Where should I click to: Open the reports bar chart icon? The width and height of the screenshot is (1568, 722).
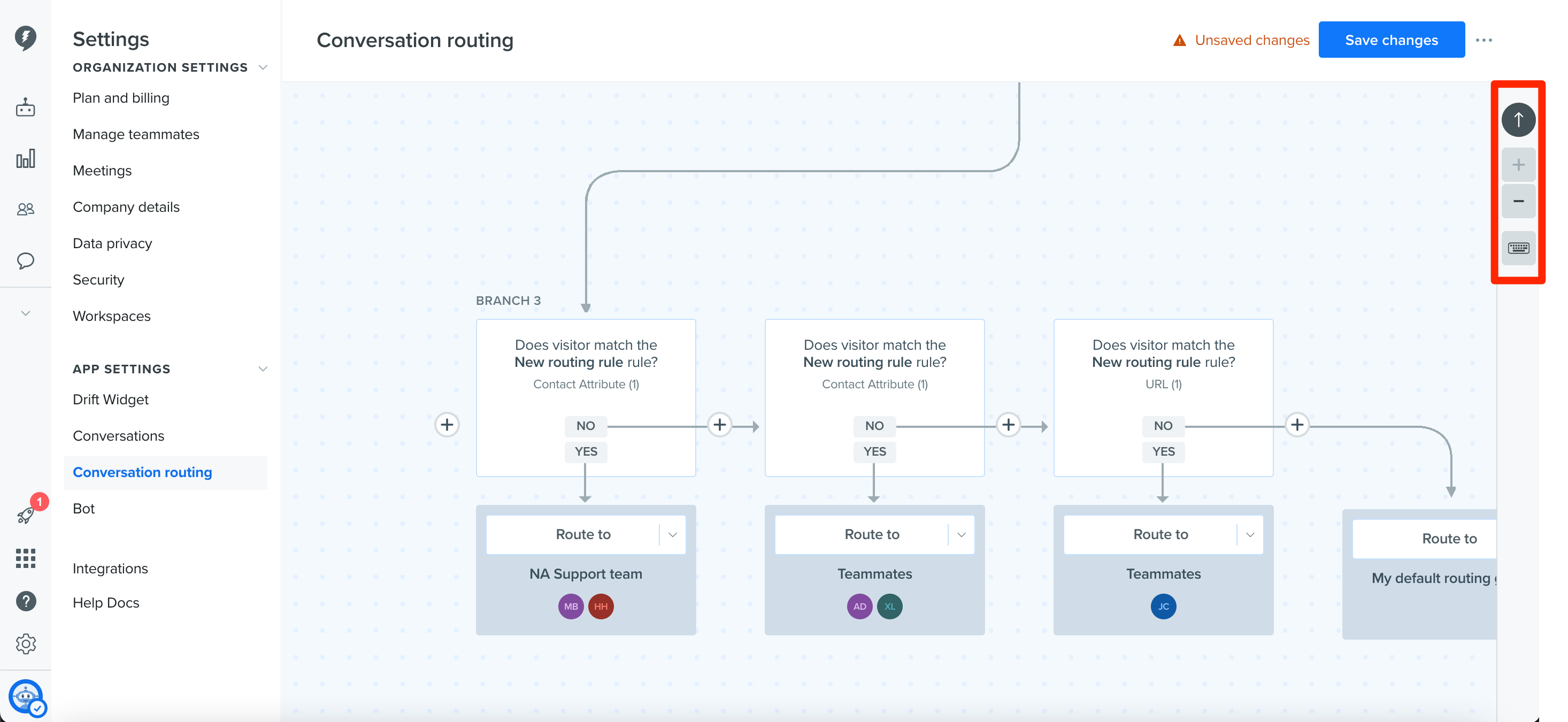[26, 159]
